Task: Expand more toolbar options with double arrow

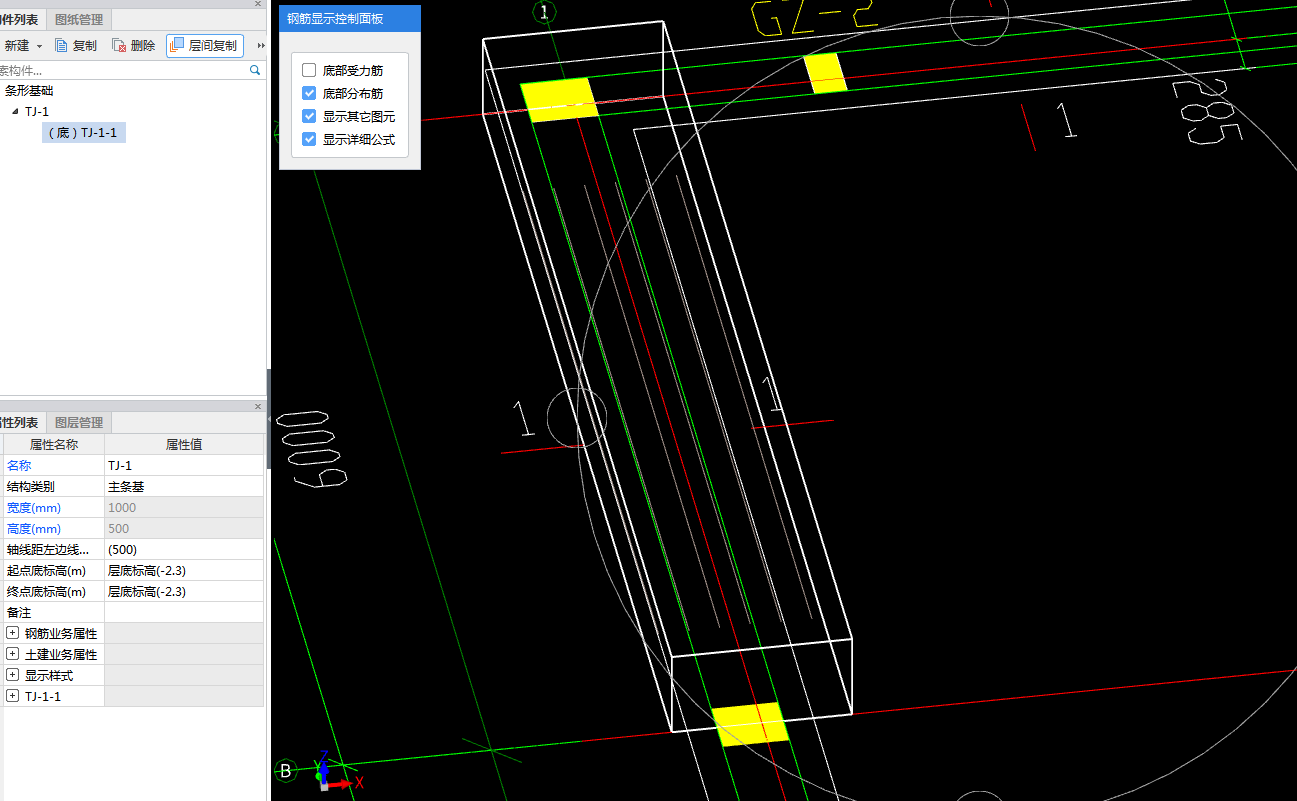Action: tap(261, 46)
